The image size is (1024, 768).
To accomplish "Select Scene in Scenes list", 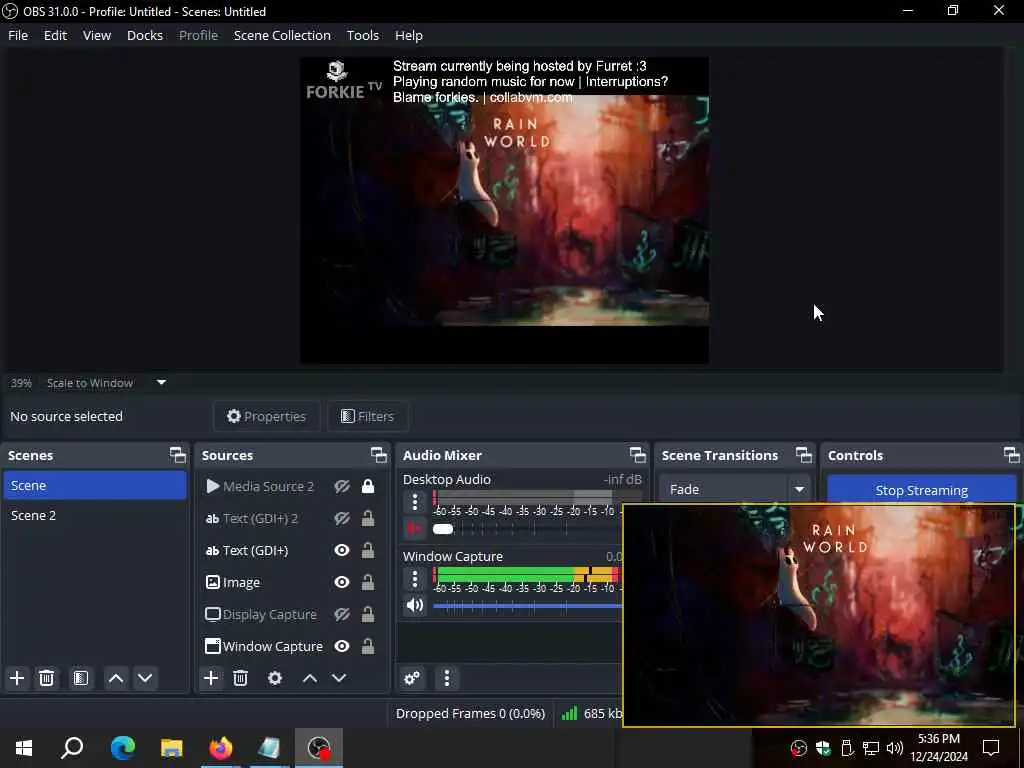I will coord(95,485).
